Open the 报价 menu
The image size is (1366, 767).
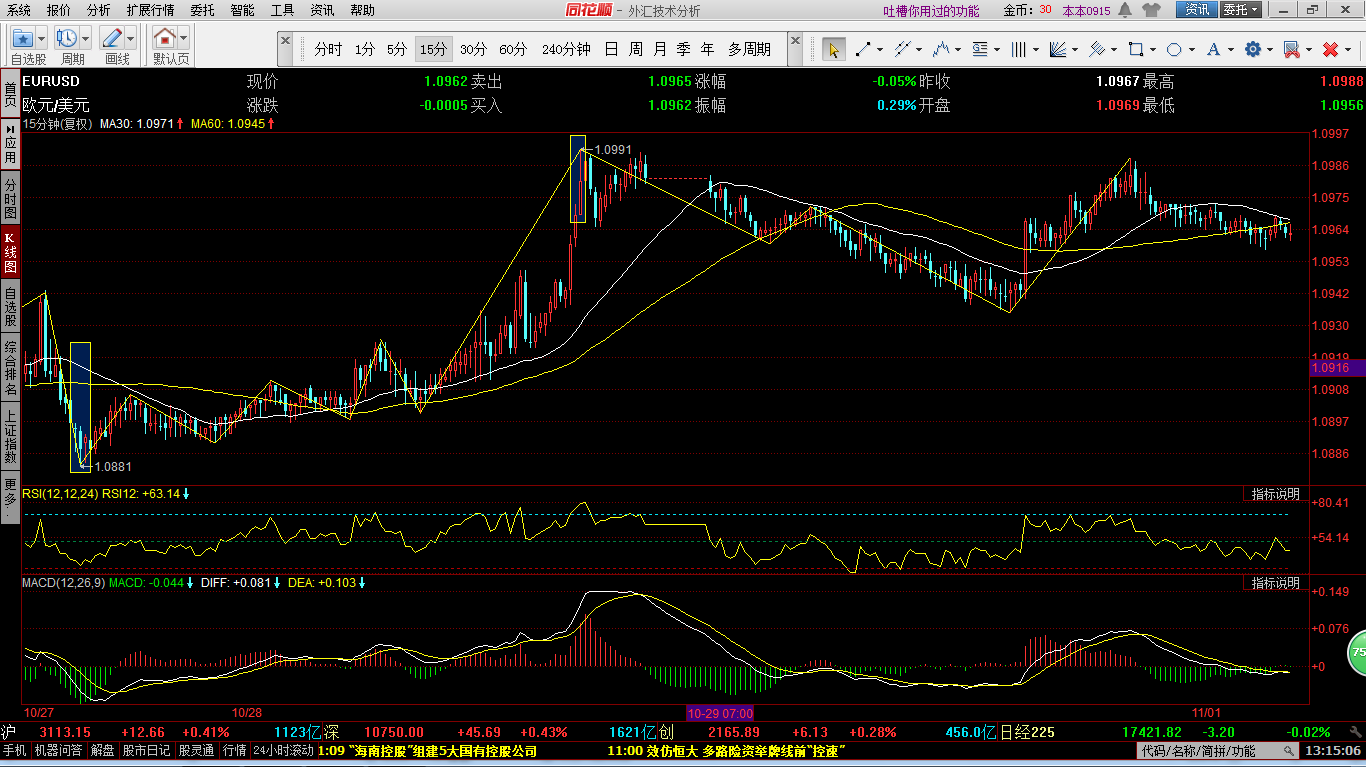point(59,10)
